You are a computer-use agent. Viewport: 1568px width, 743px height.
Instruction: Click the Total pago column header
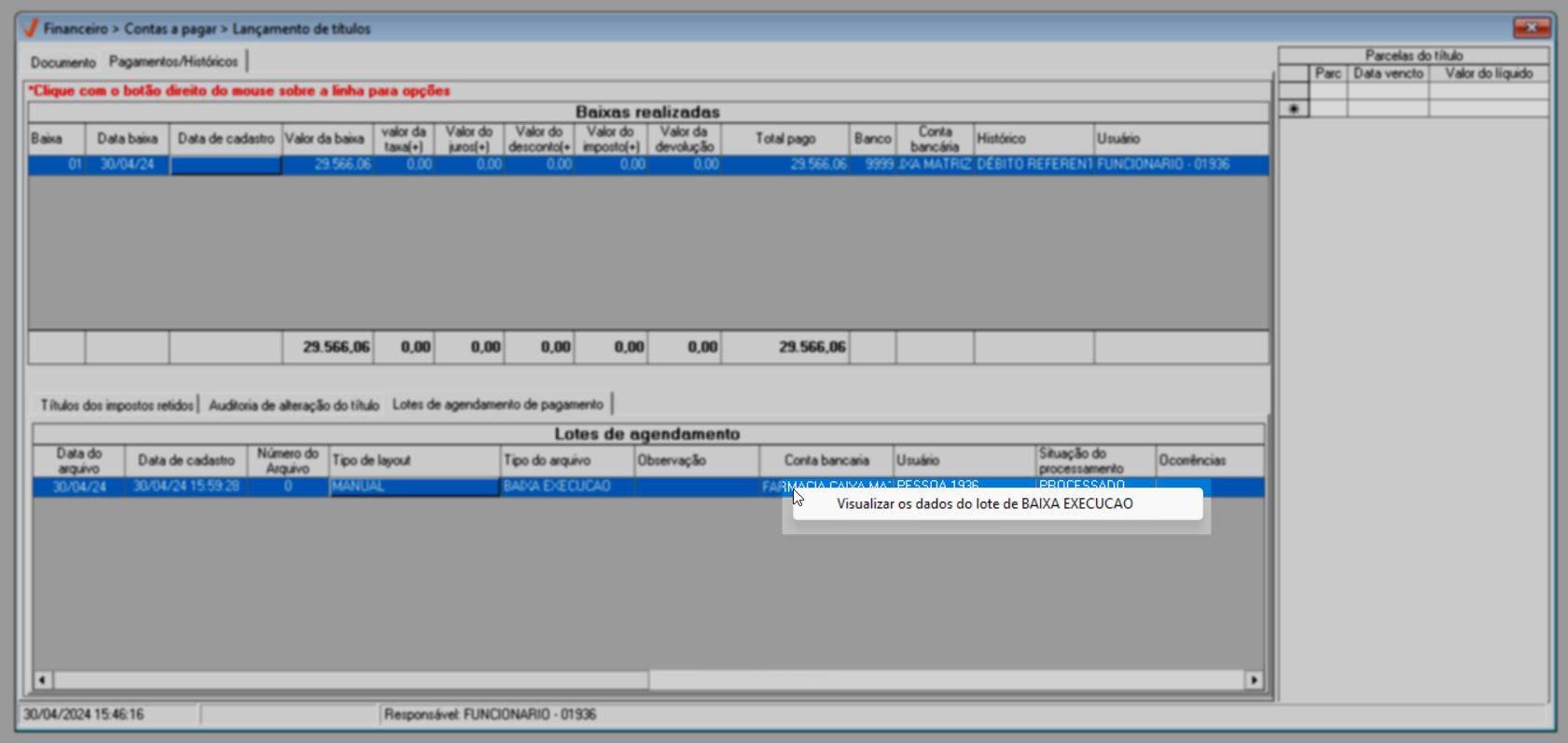click(785, 139)
